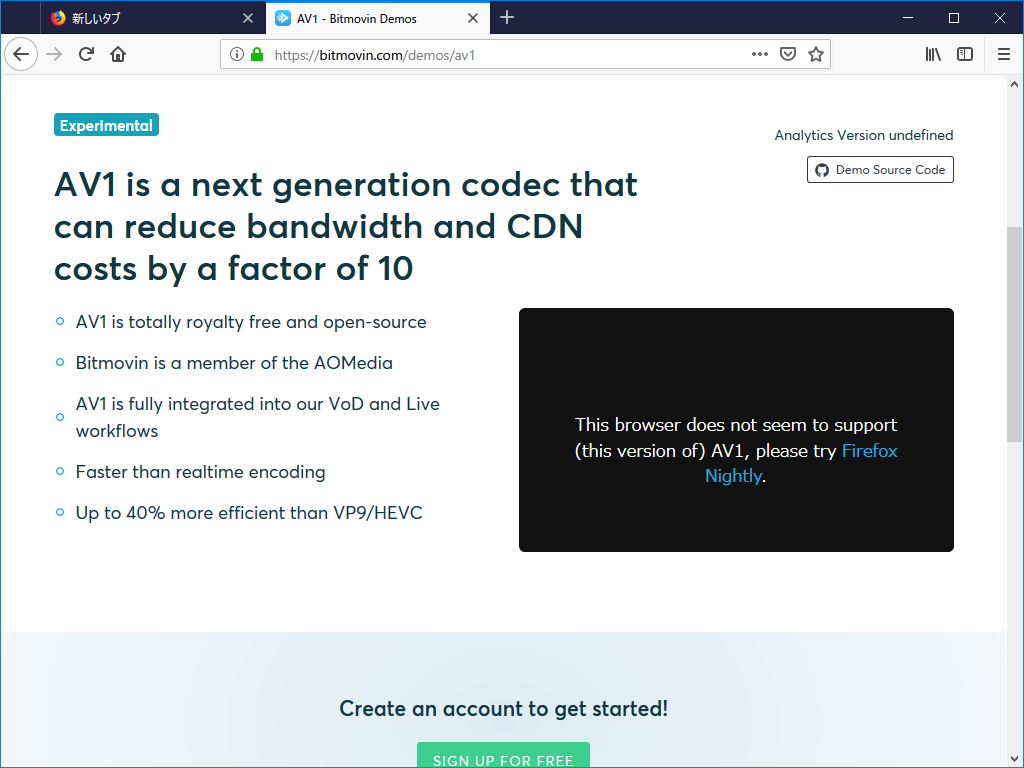Screen dimensions: 1024x768
Task: Click the GitHub icon on Demo Source Code
Action: (822, 169)
